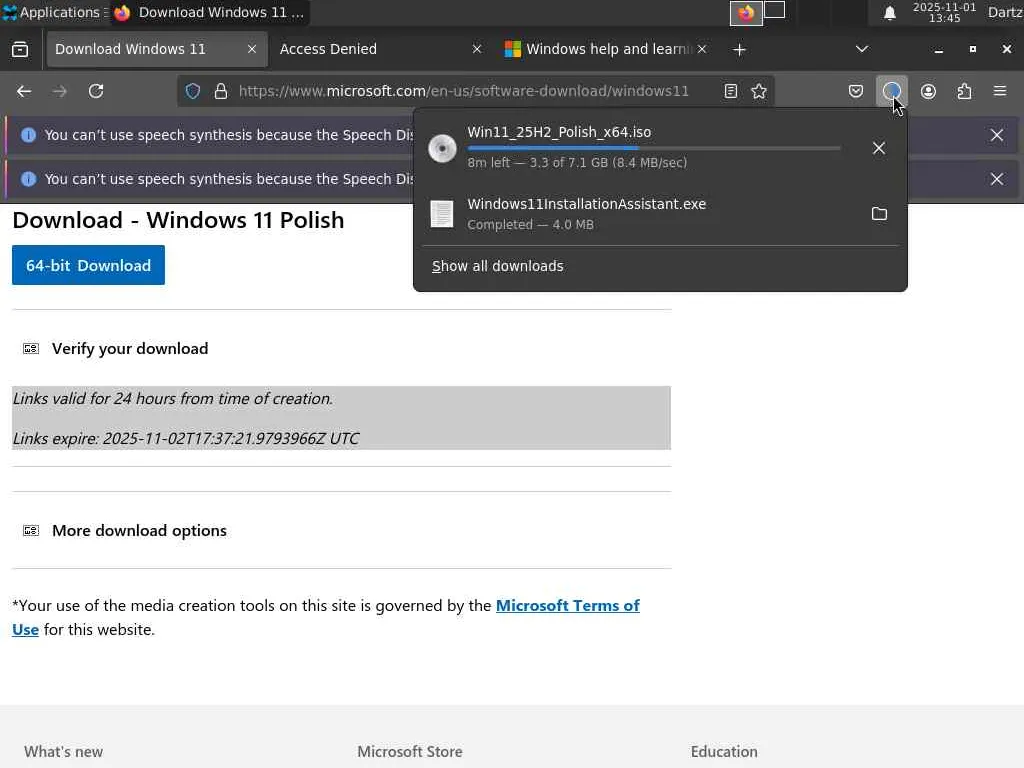This screenshot has height=768, width=1024.
Task: Switch to the Access Denied tab
Action: [370, 49]
